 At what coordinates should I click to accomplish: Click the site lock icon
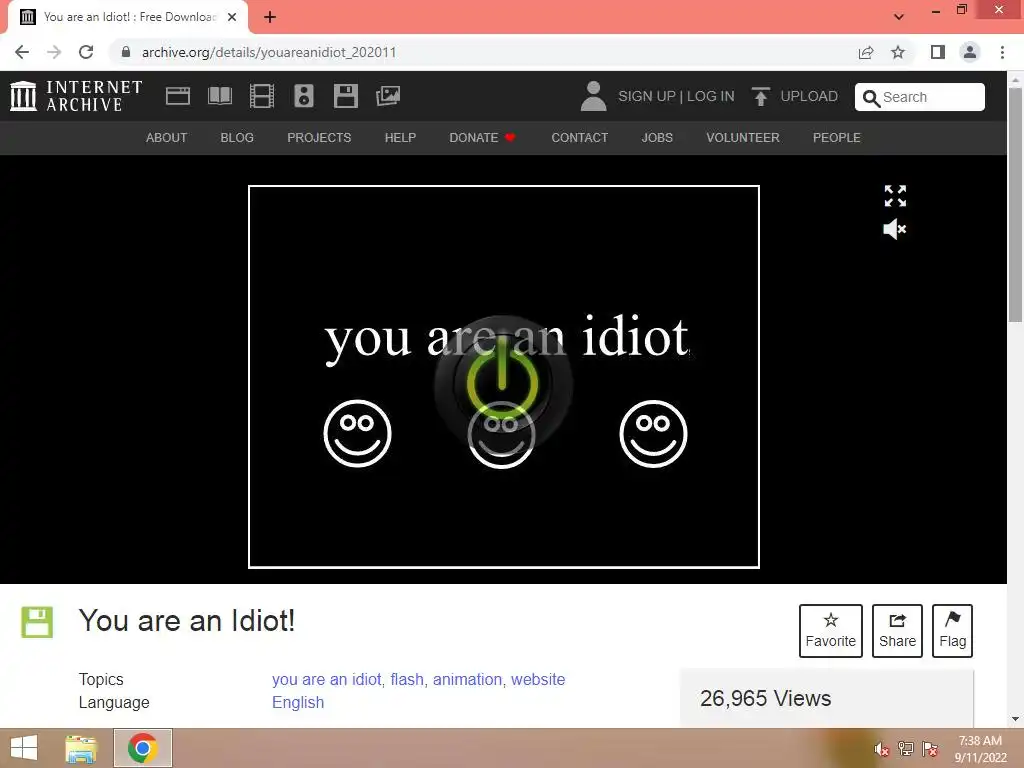point(126,52)
